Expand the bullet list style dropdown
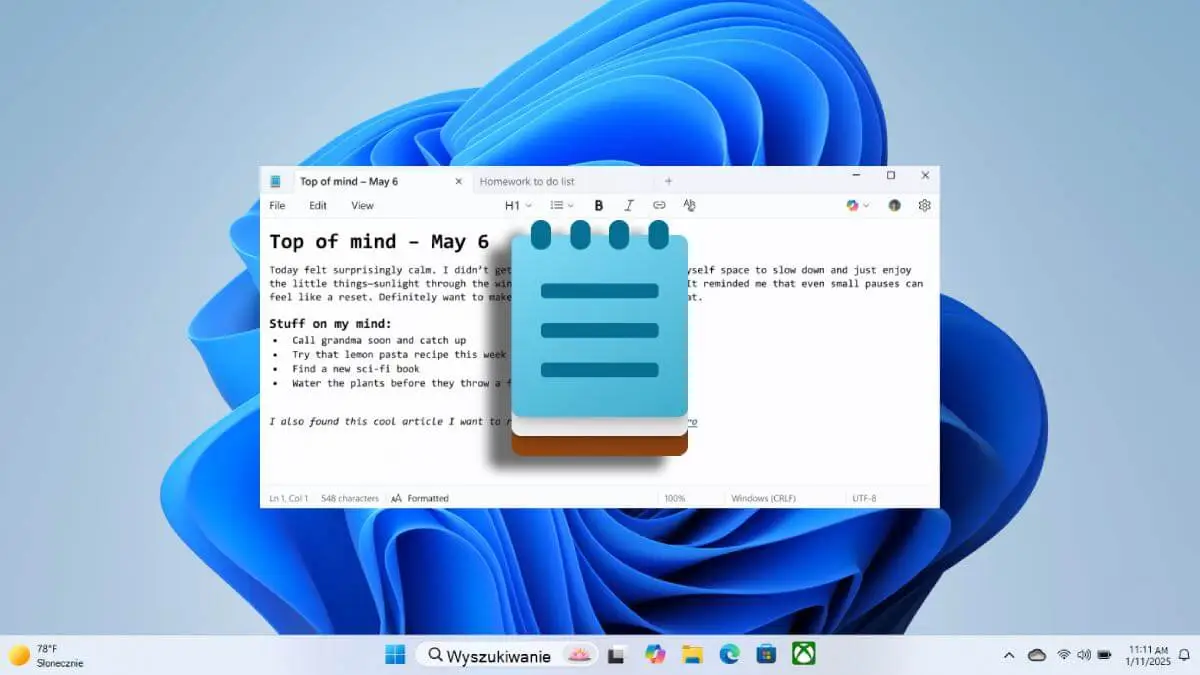The width and height of the screenshot is (1200, 675). coord(561,205)
